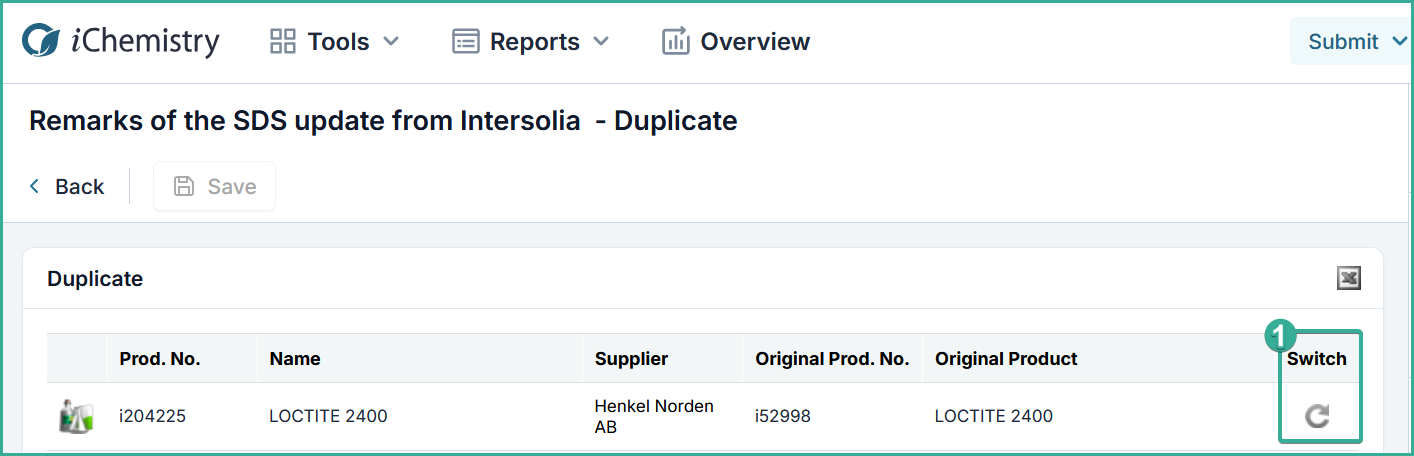Image resolution: width=1414 pixels, height=456 pixels.
Task: Open the Reports menu
Action: coord(530,42)
